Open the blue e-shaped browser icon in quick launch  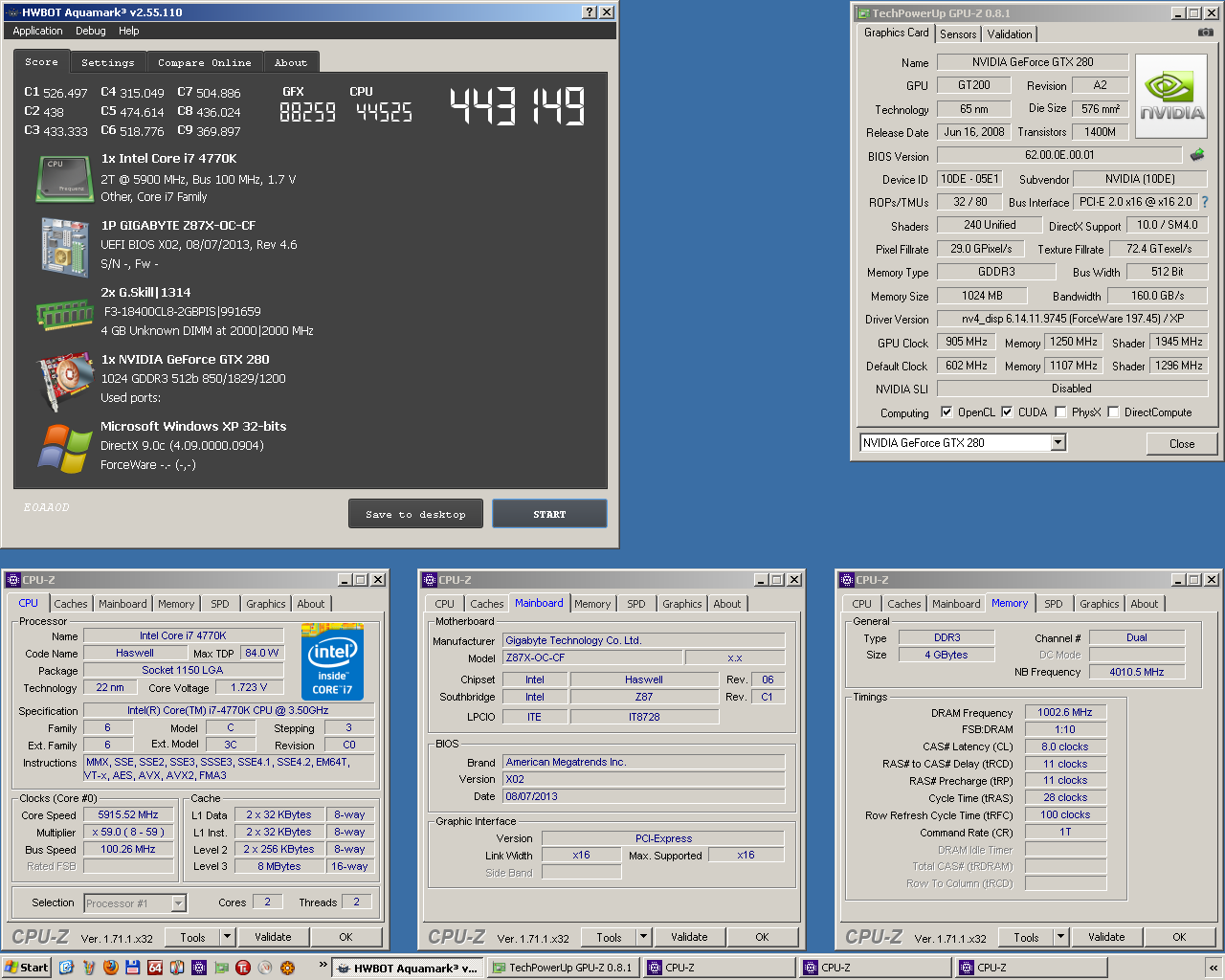66,968
